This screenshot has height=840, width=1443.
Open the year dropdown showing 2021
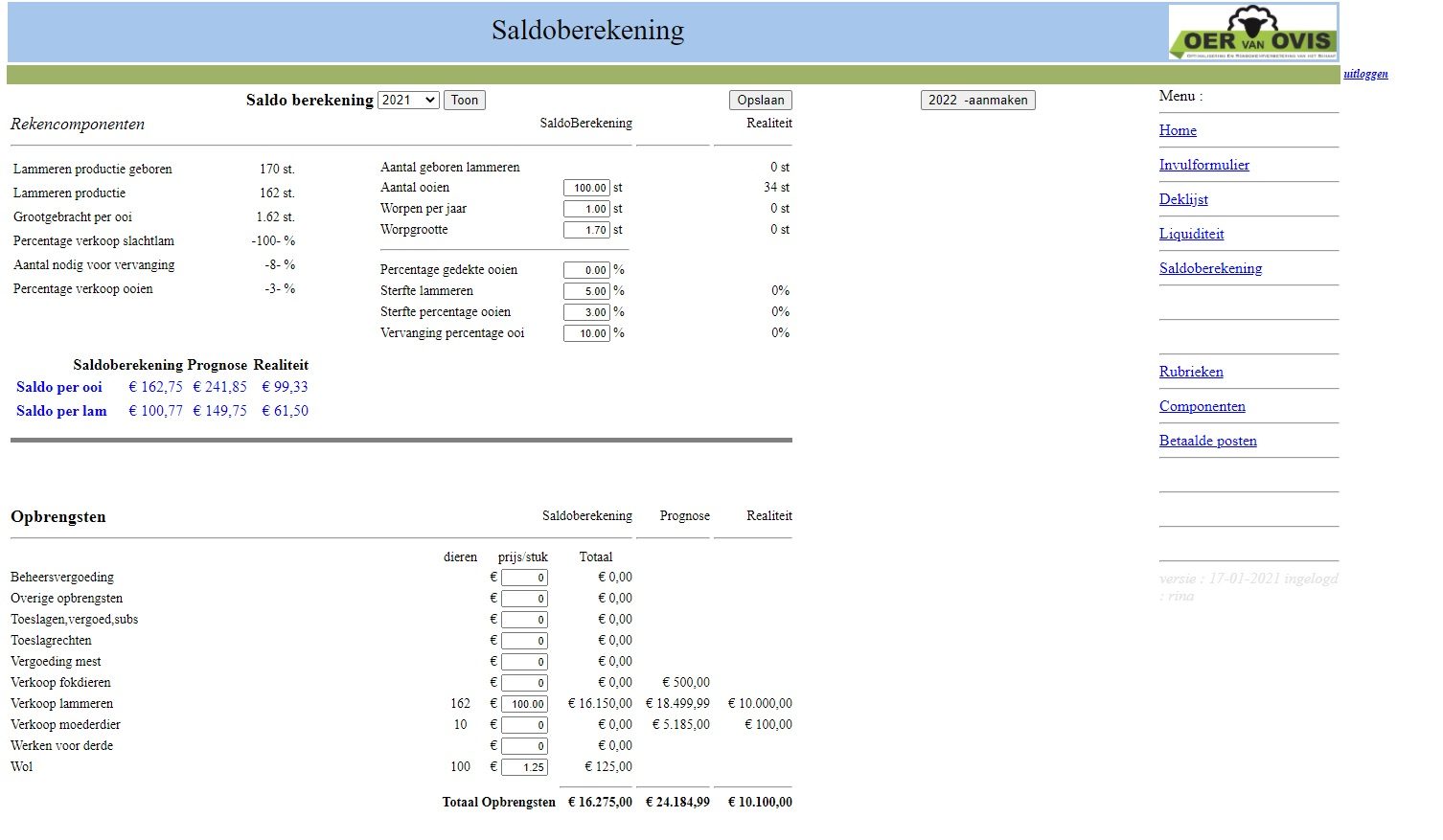click(408, 100)
